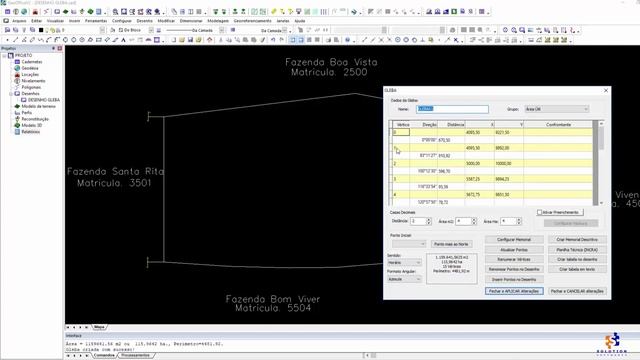Open the Georreferenciamento menu
Screen dimensions: 640x360
[x=253, y=21]
